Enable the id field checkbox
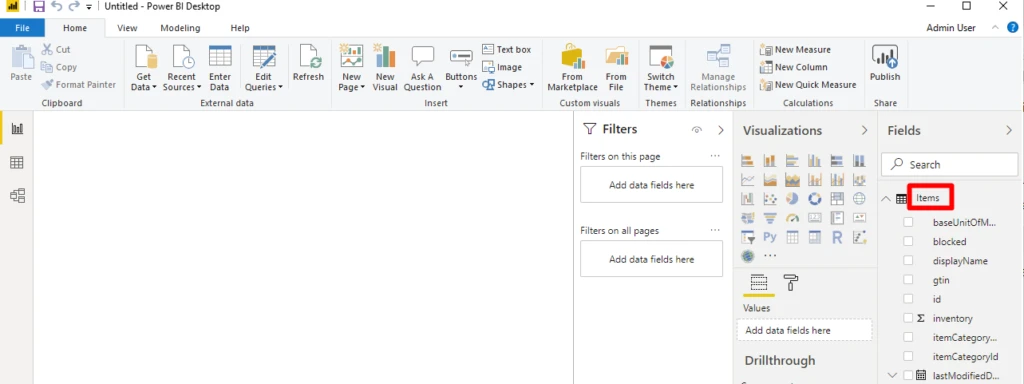1024x384 pixels. pyautogui.click(x=908, y=298)
